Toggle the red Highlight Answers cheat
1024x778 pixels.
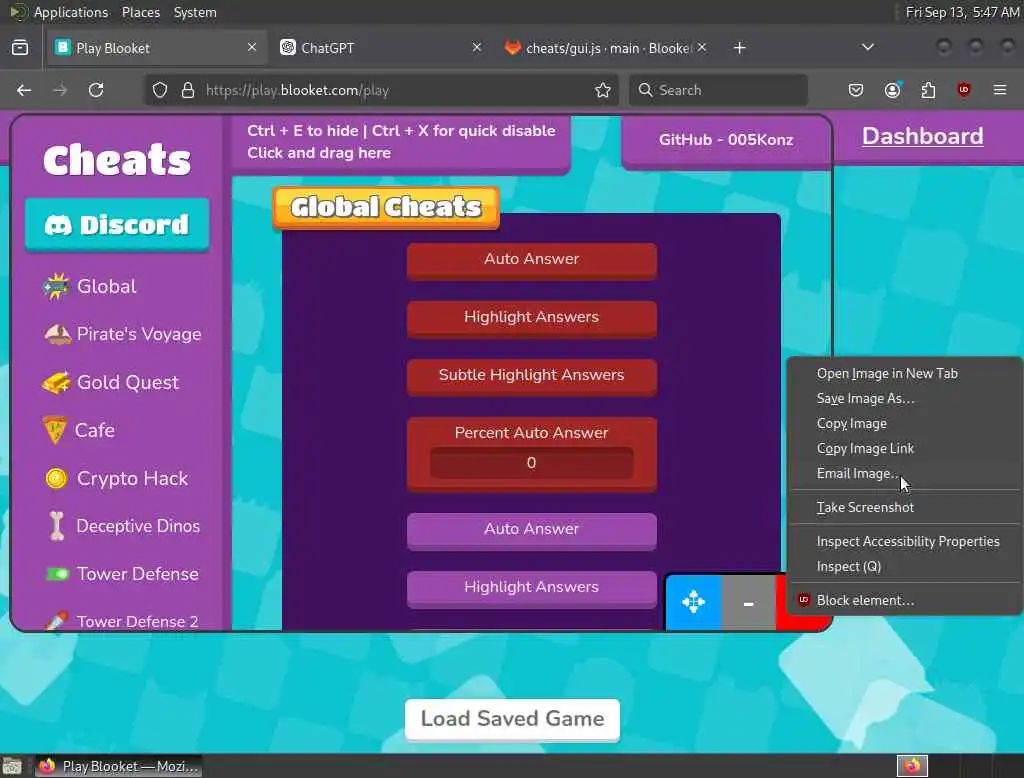coord(532,318)
